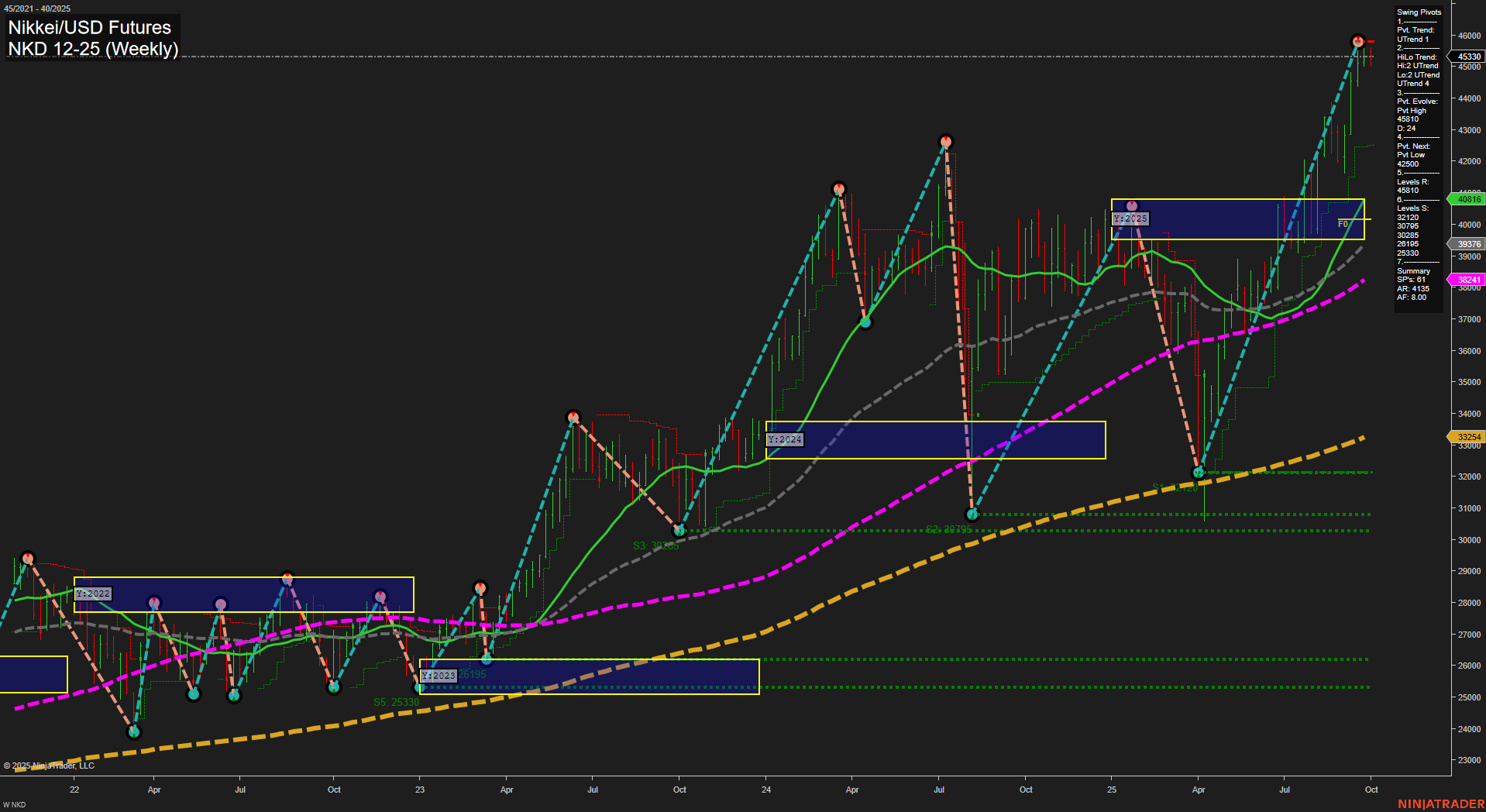Click the F0 marker inside the Y:2025 zone

[1344, 224]
